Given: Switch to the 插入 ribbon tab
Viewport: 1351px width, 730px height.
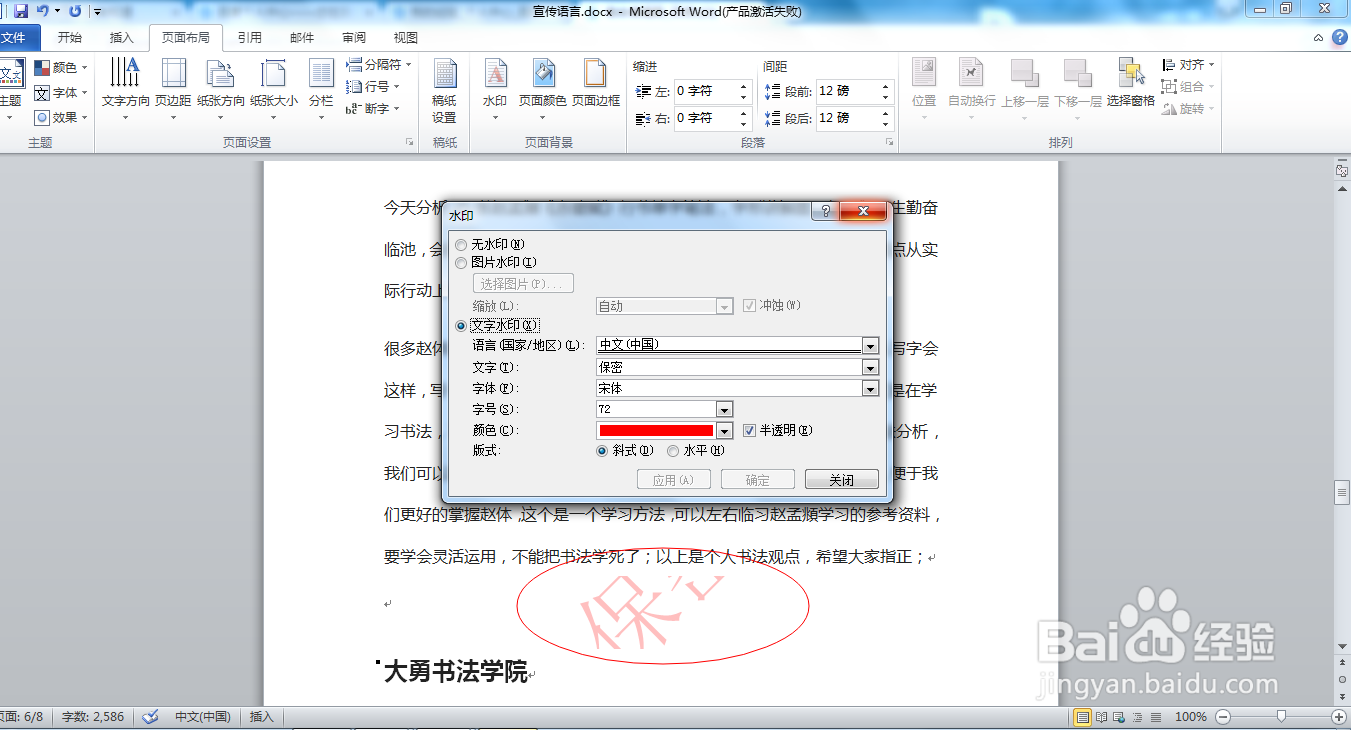Looking at the screenshot, I should click(x=120, y=37).
